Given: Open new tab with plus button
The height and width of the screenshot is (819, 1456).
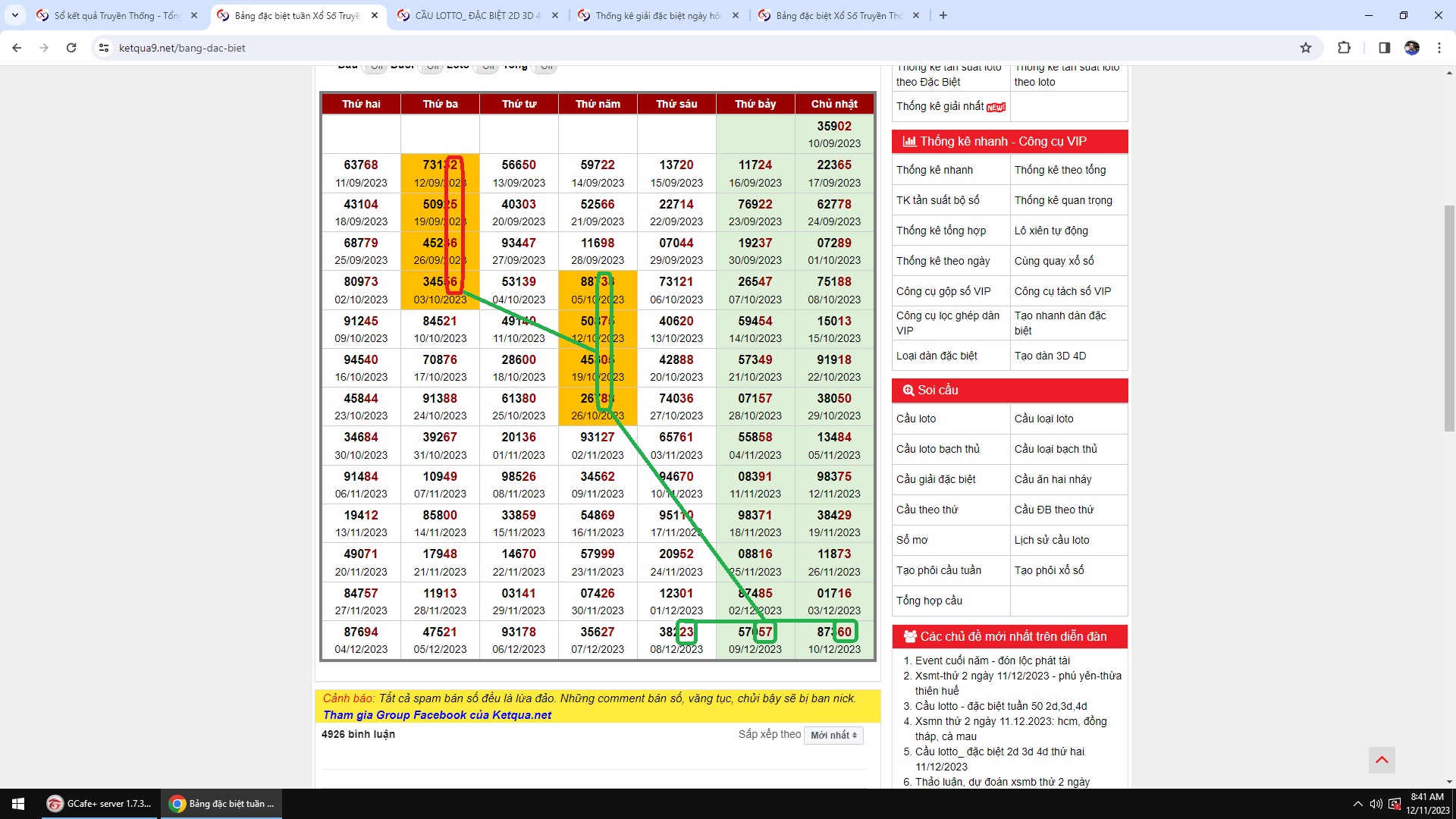Looking at the screenshot, I should point(943,15).
